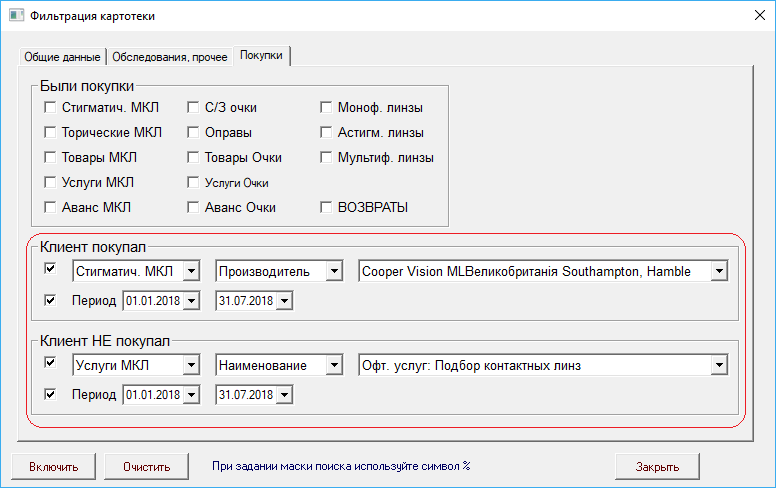Expand the Cooper Vision manufacturer dropdown
Viewport: 777px width, 489px height.
718,271
